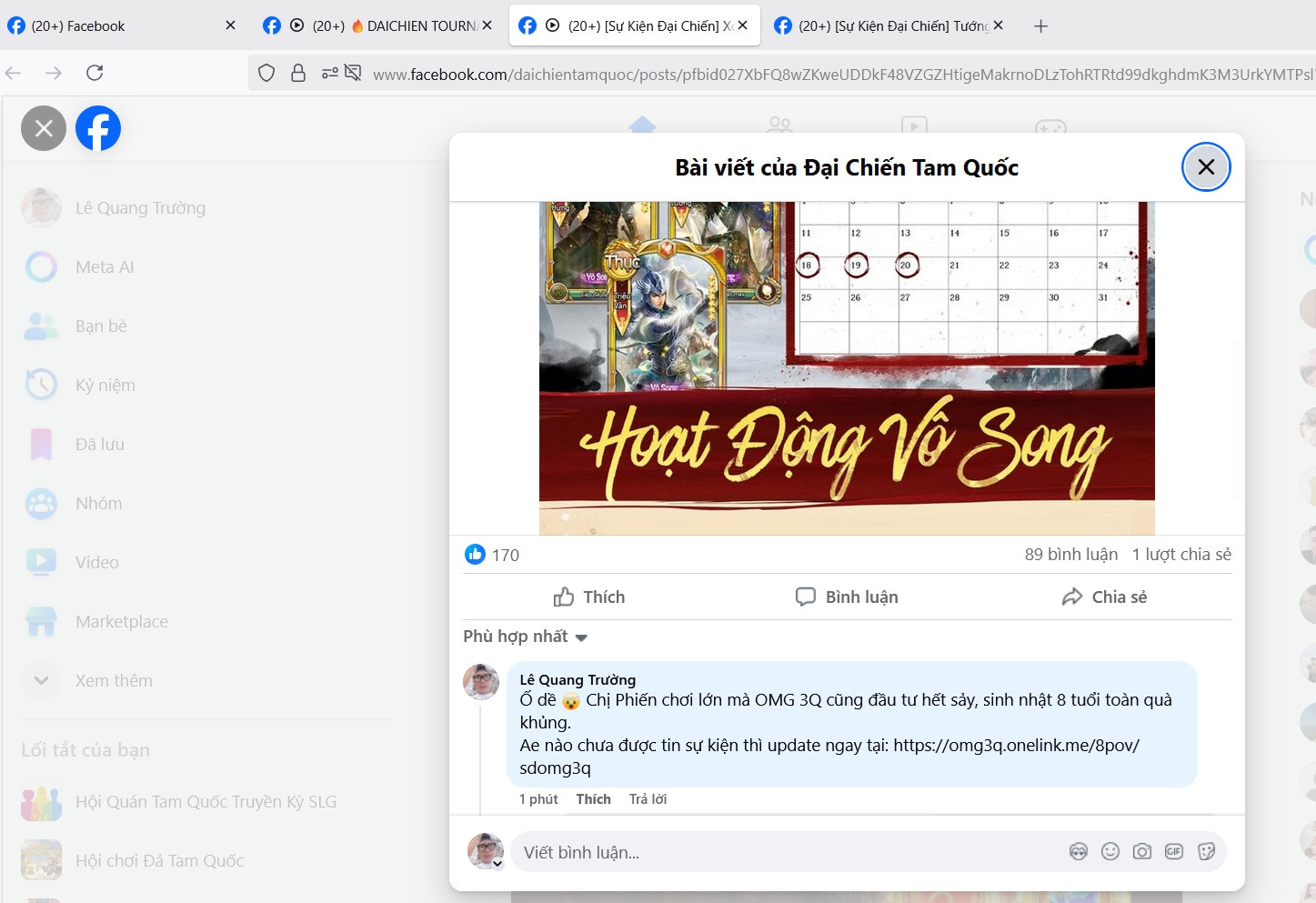Image resolution: width=1316 pixels, height=903 pixels.
Task: Close the Đại Chiến Tam Quốc post dialog
Action: (x=1206, y=167)
